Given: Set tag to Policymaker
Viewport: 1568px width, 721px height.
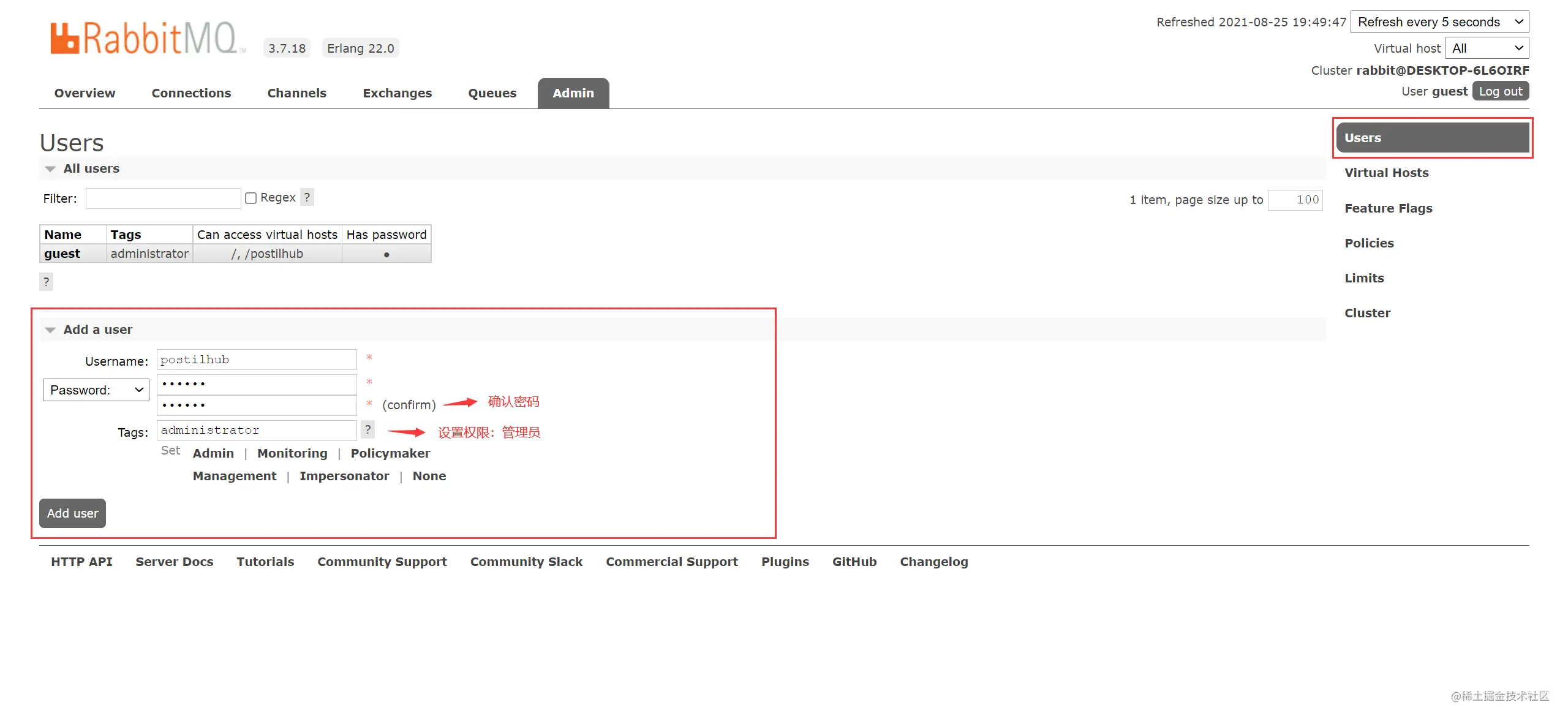Looking at the screenshot, I should coord(390,453).
